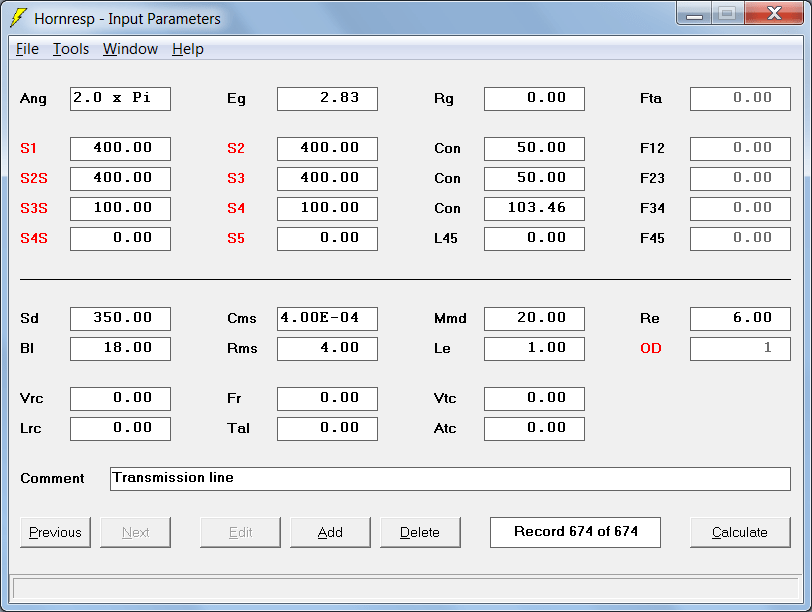812x612 pixels.
Task: Click the Bl input field
Action: pyautogui.click(x=120, y=349)
